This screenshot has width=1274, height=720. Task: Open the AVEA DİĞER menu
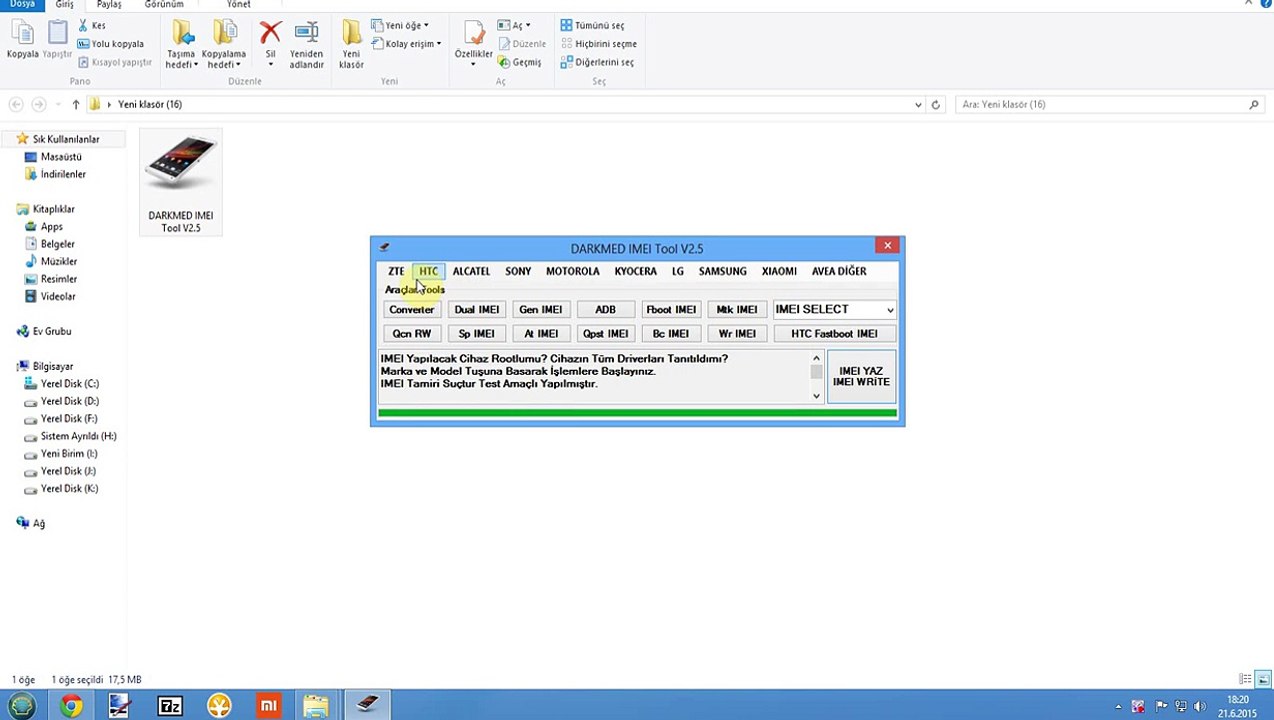click(x=839, y=271)
